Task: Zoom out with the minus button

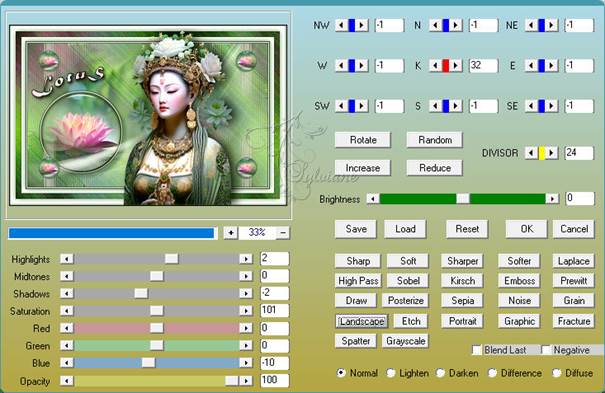Action: (283, 233)
